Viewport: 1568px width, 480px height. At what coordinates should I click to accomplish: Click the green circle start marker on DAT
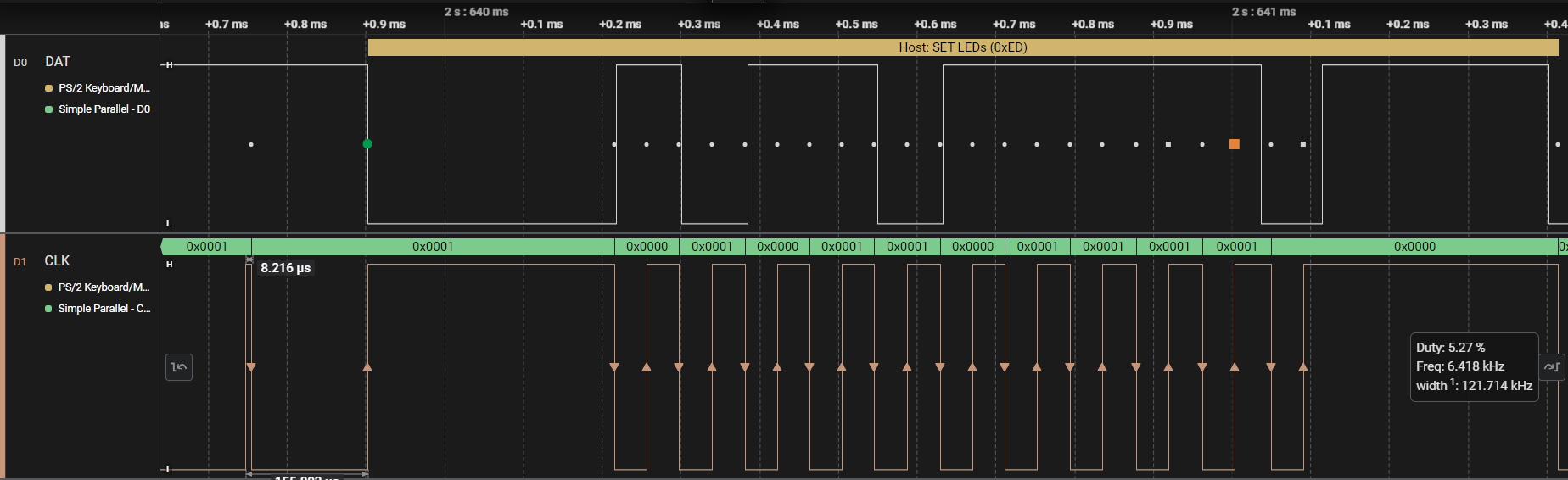click(367, 144)
